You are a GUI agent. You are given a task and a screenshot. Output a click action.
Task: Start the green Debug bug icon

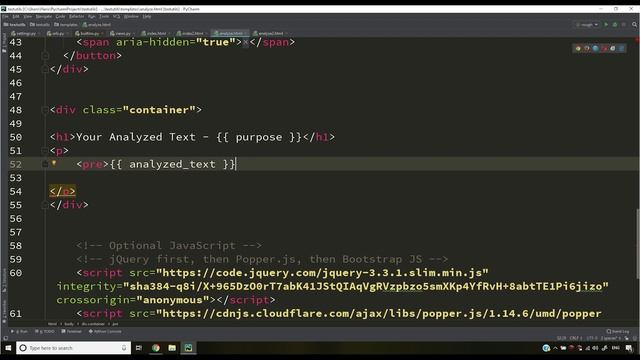click(615, 24)
